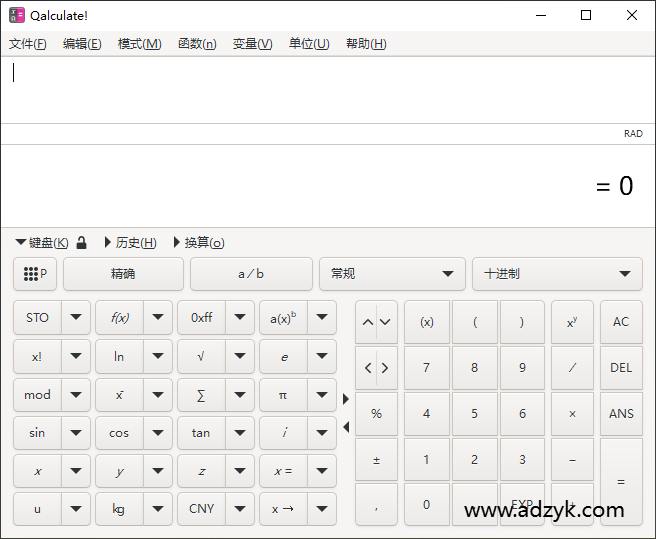656x539 pixels.
Task: Open the 常规 display mode dropdown
Action: click(x=392, y=274)
